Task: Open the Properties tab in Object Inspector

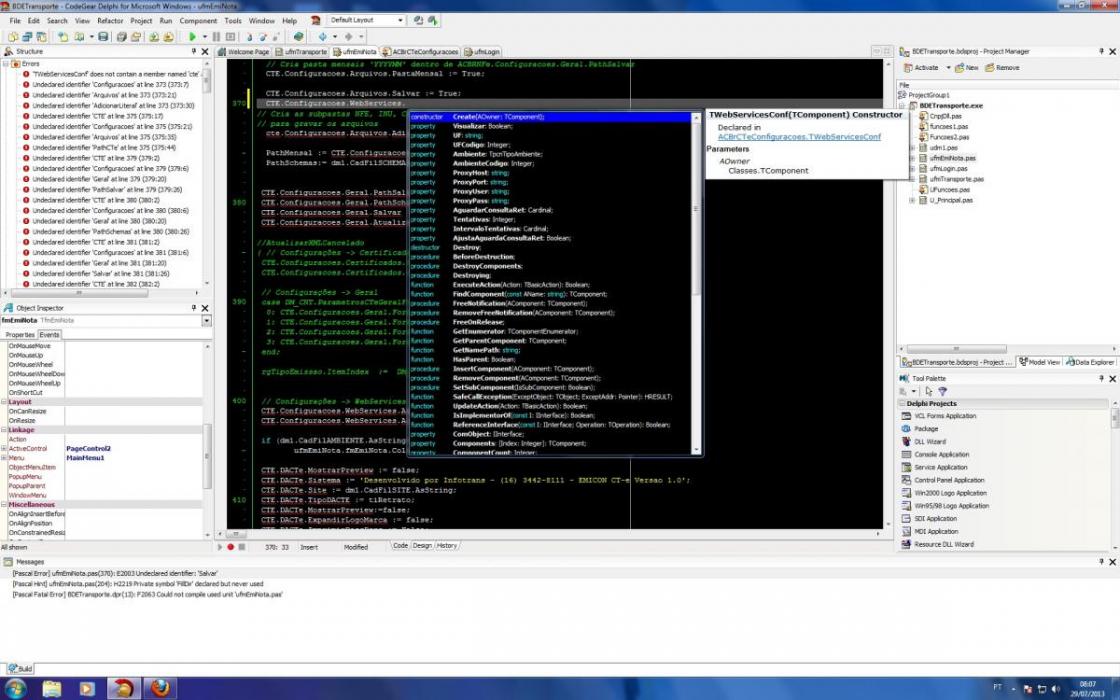Action: [x=19, y=334]
